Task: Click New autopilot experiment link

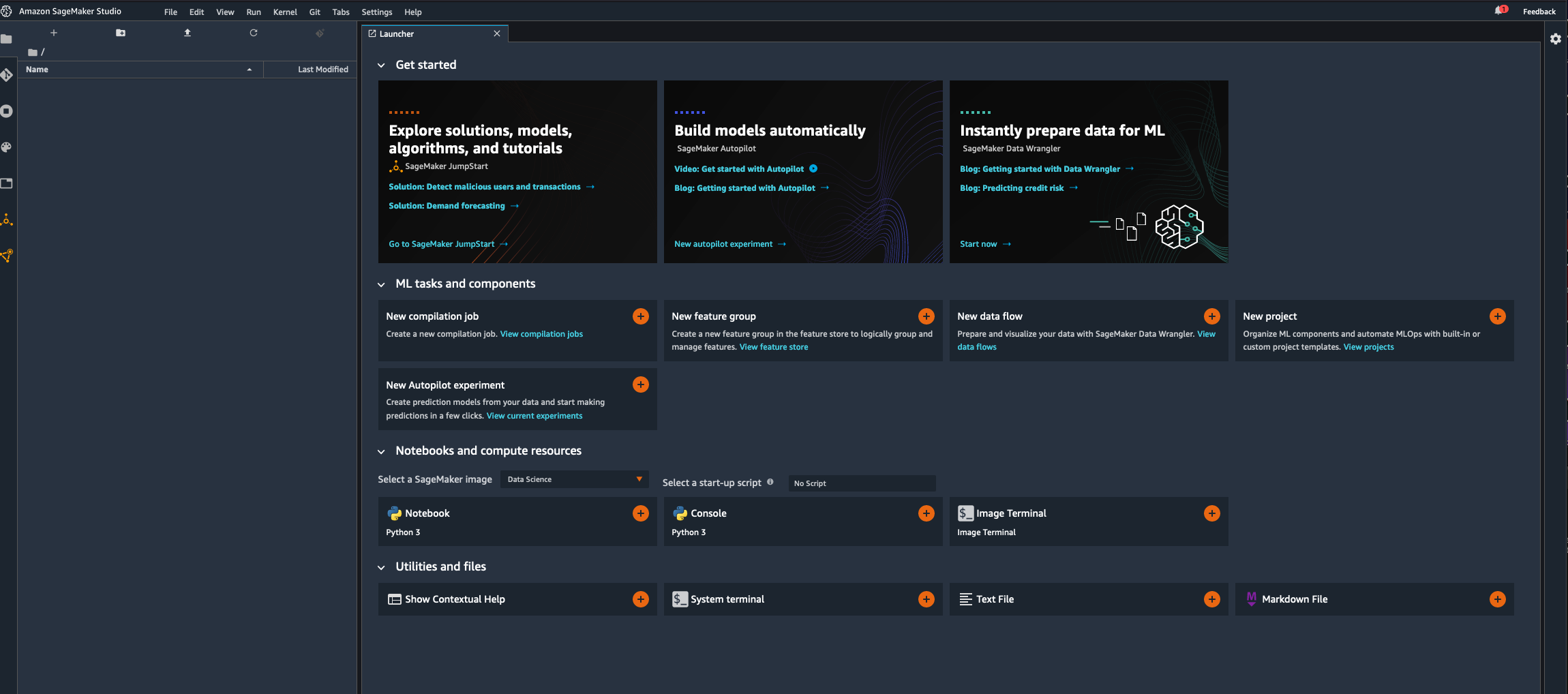Action: [x=729, y=244]
